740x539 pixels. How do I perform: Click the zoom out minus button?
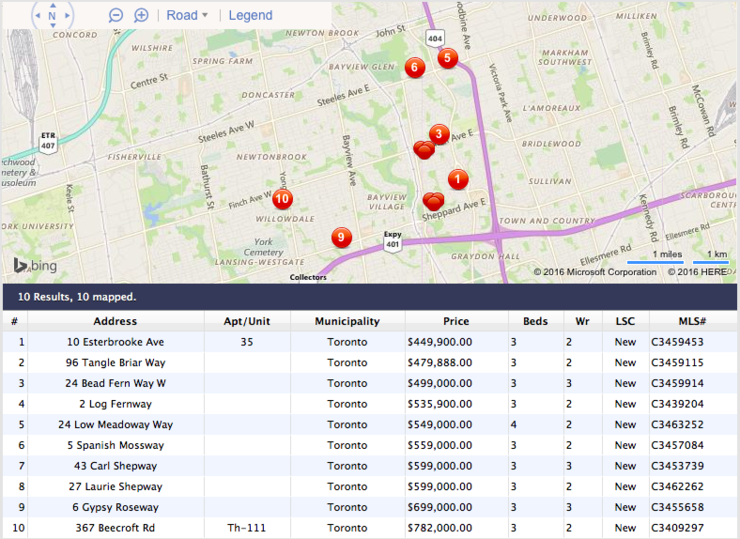(x=116, y=15)
